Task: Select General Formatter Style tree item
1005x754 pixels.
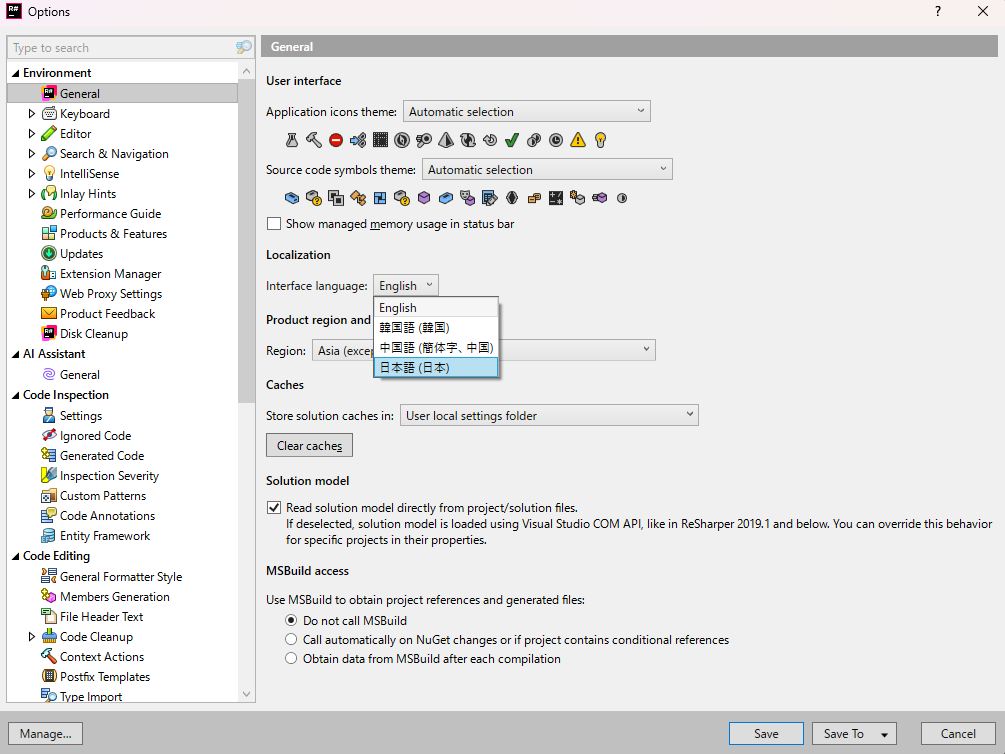Action: (x=120, y=576)
